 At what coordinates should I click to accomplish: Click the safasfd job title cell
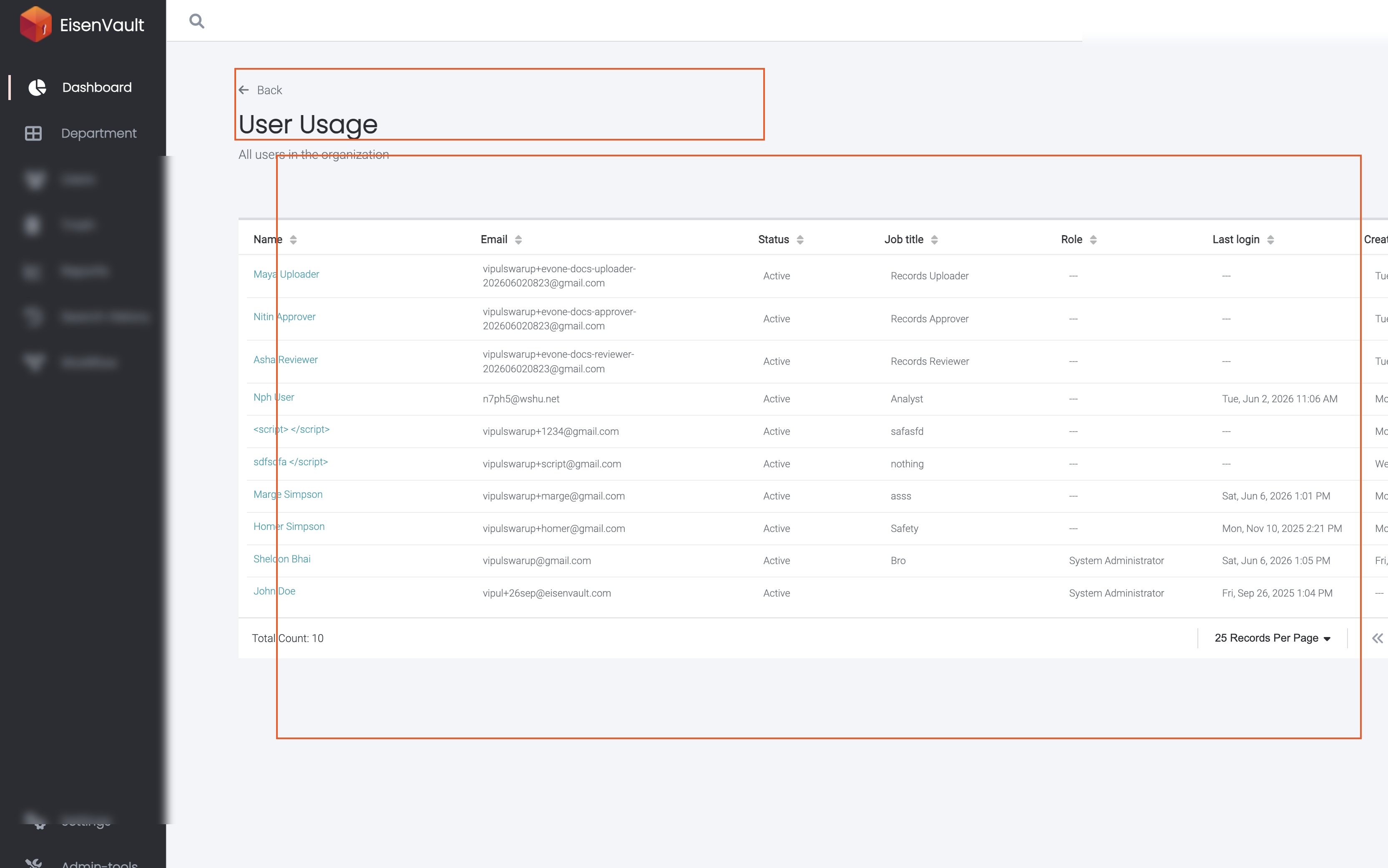click(907, 431)
